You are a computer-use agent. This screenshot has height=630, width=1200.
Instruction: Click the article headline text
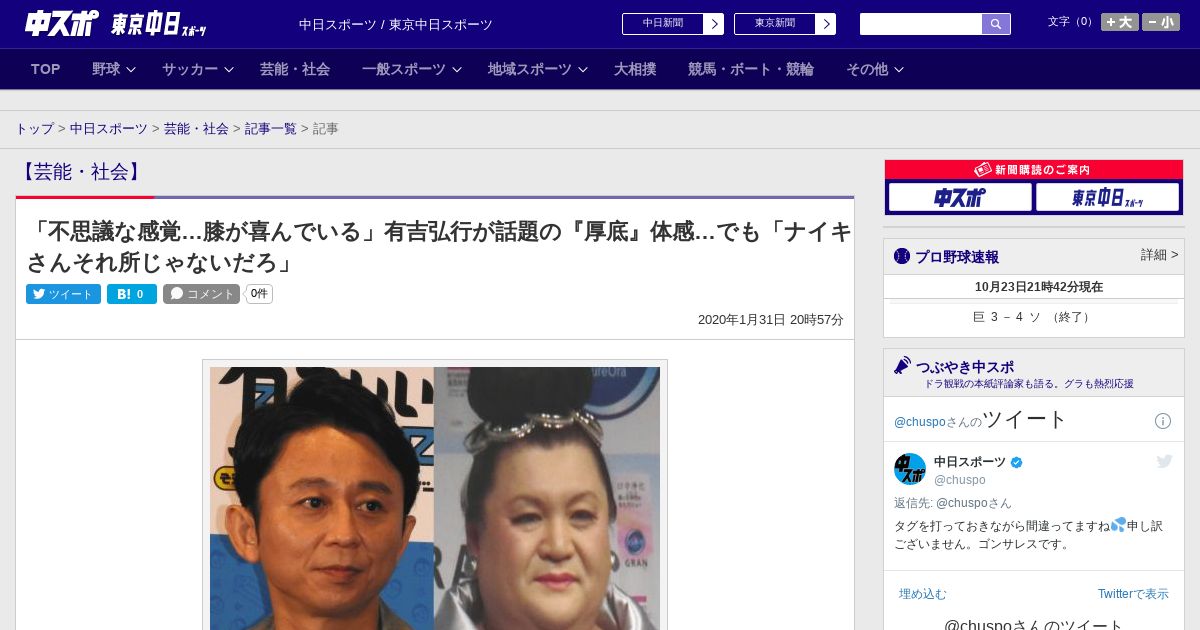tap(439, 247)
